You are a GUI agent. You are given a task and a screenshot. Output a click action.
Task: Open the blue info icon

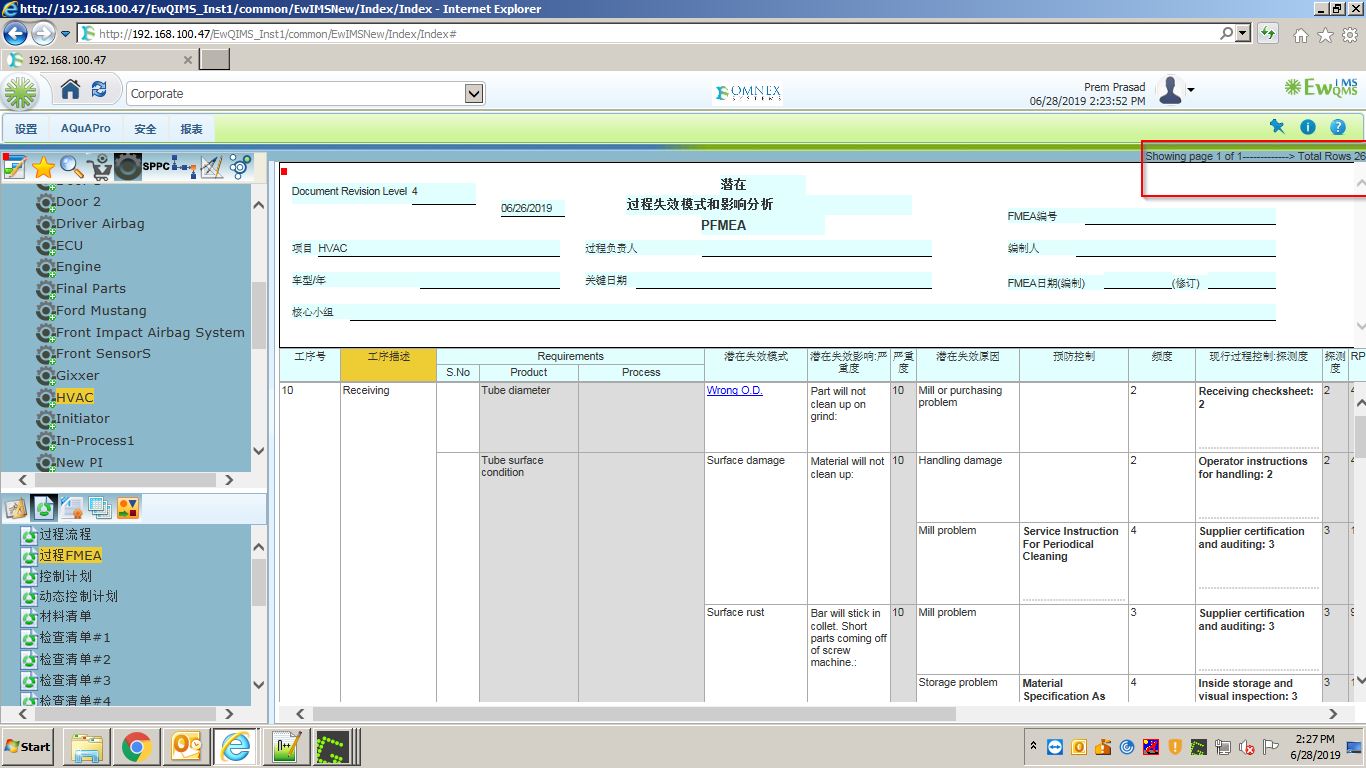click(x=1307, y=127)
